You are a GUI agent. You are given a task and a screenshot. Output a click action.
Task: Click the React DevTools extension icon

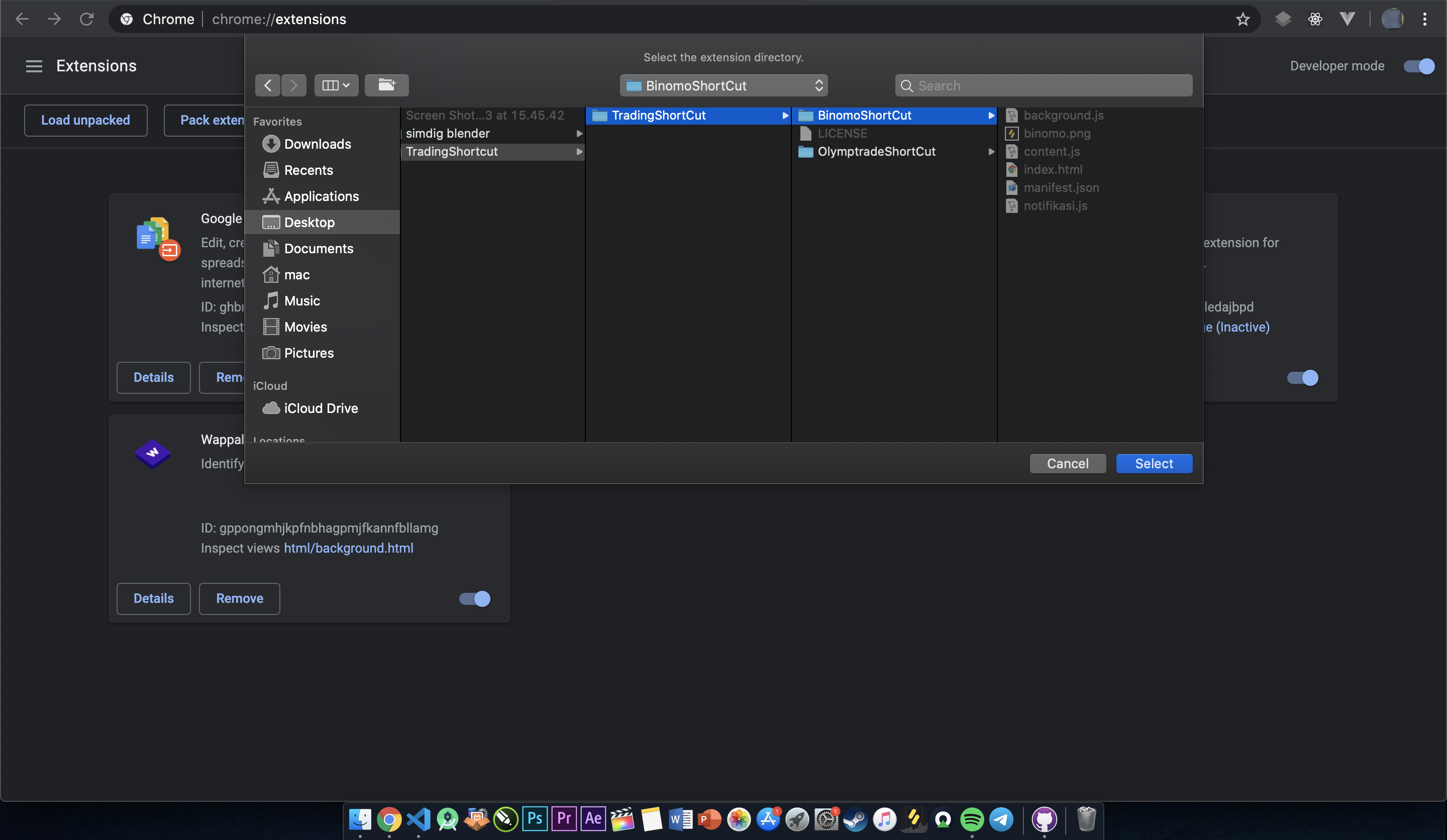pos(1315,20)
